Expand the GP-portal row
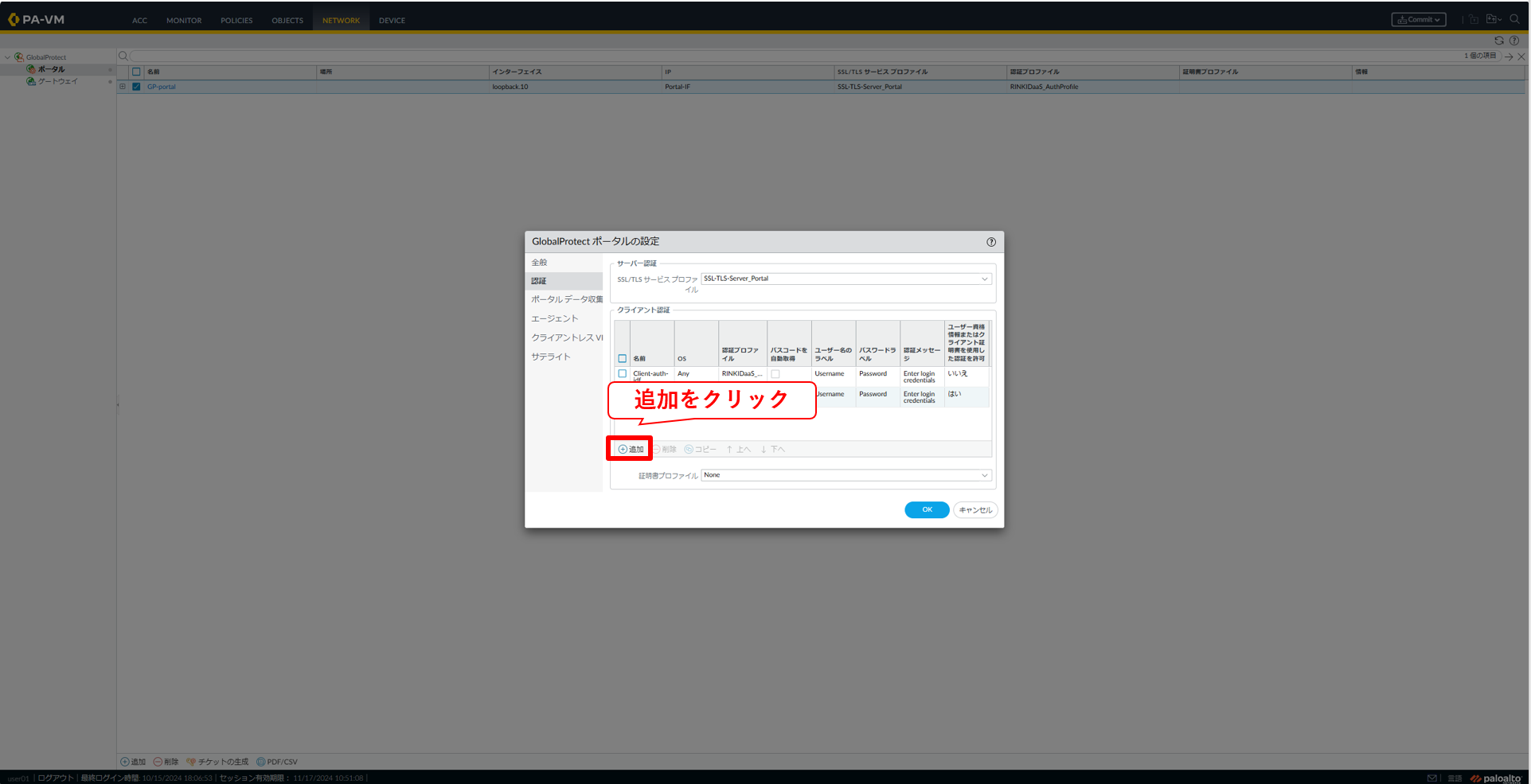The height and width of the screenshot is (784, 1531). pyautogui.click(x=123, y=87)
